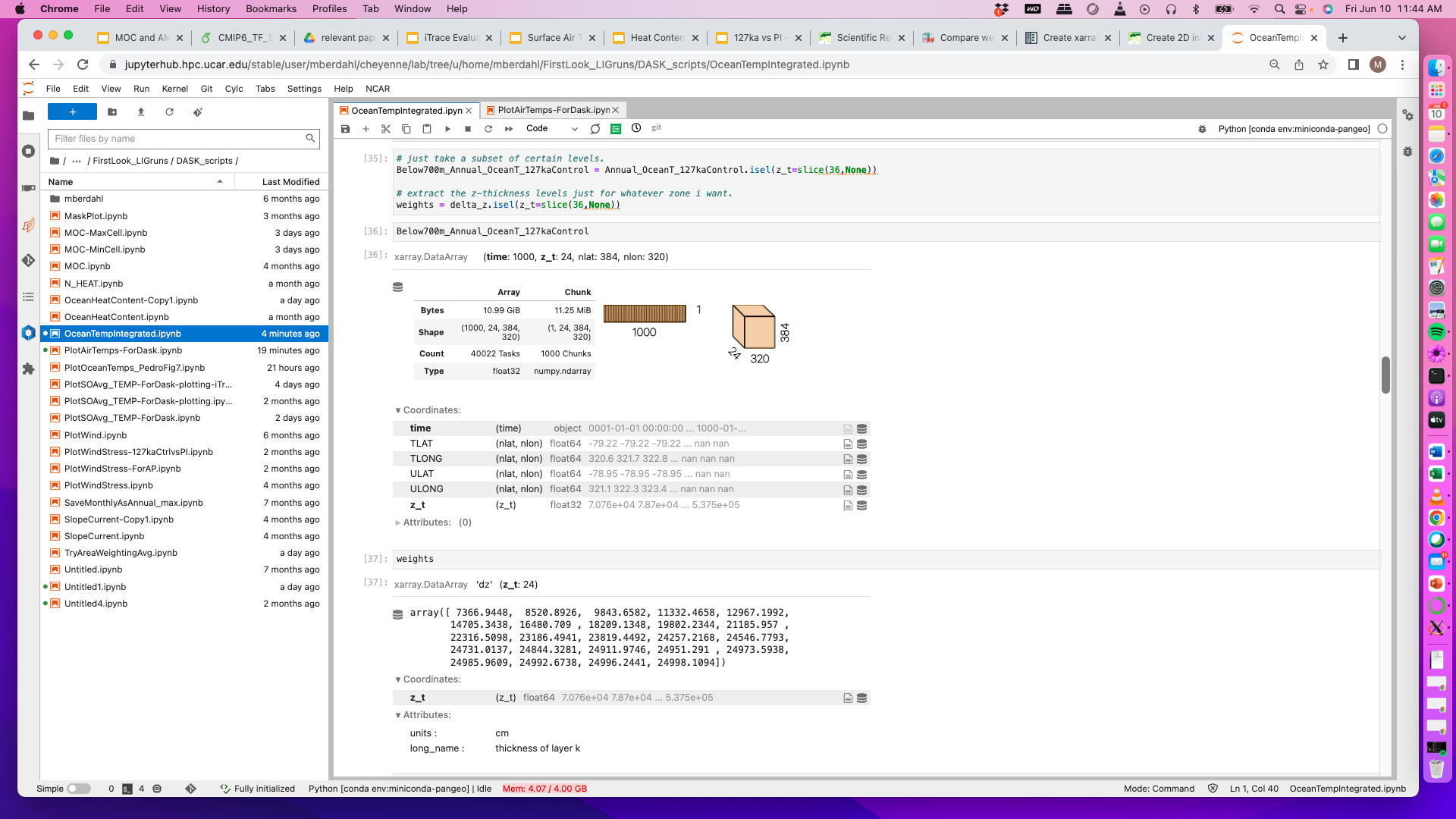Insert a cell below with the plus icon
1456x819 pixels.
pyautogui.click(x=366, y=129)
